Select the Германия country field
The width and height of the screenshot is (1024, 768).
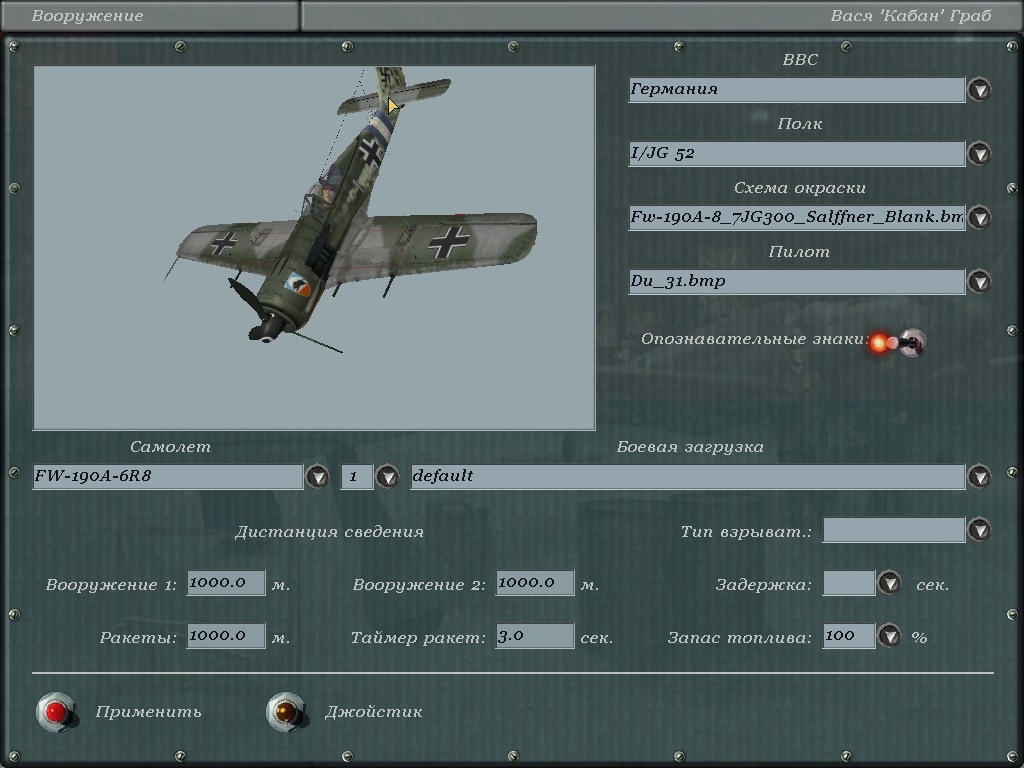[x=796, y=90]
